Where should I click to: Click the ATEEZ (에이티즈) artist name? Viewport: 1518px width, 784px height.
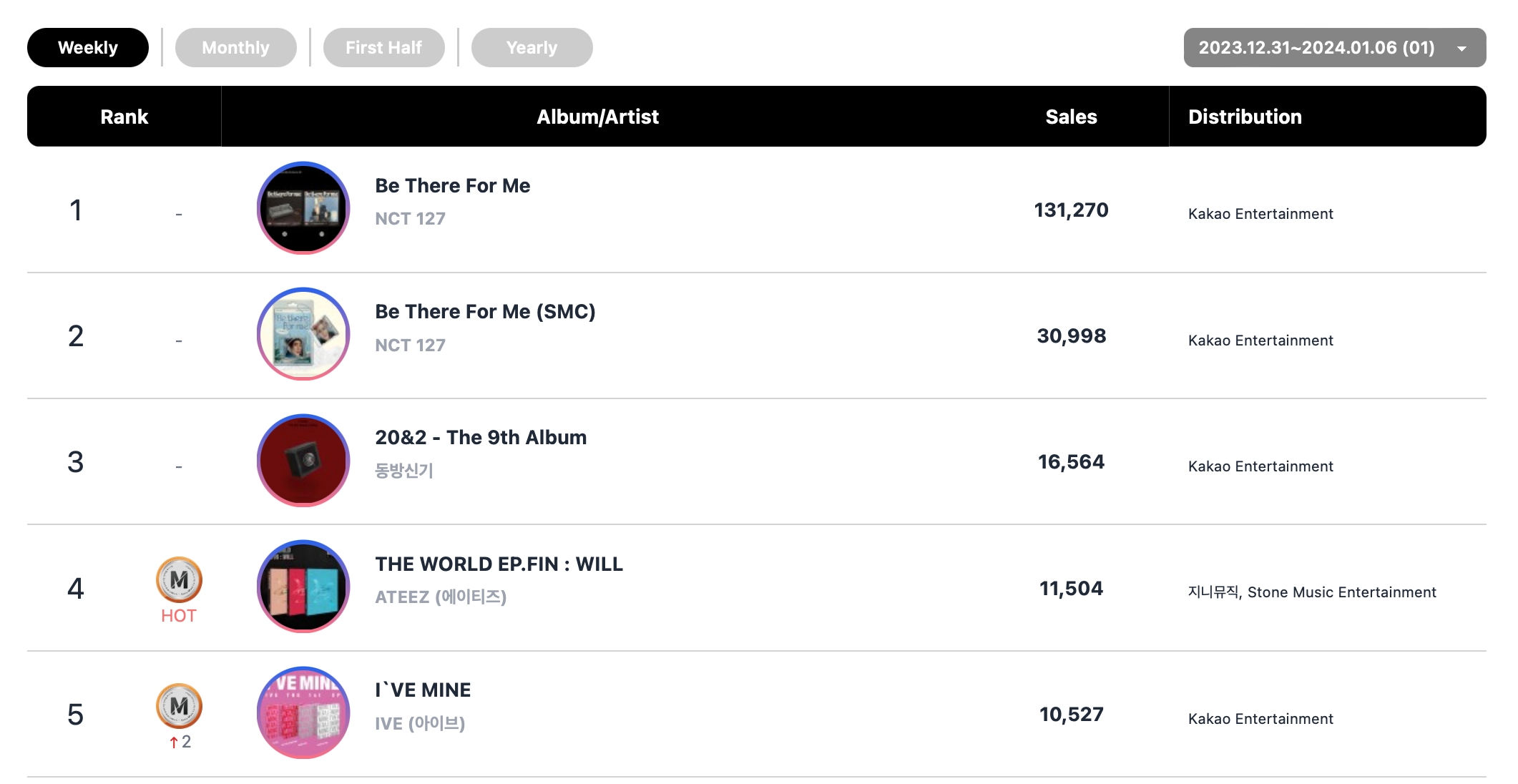[x=441, y=597]
